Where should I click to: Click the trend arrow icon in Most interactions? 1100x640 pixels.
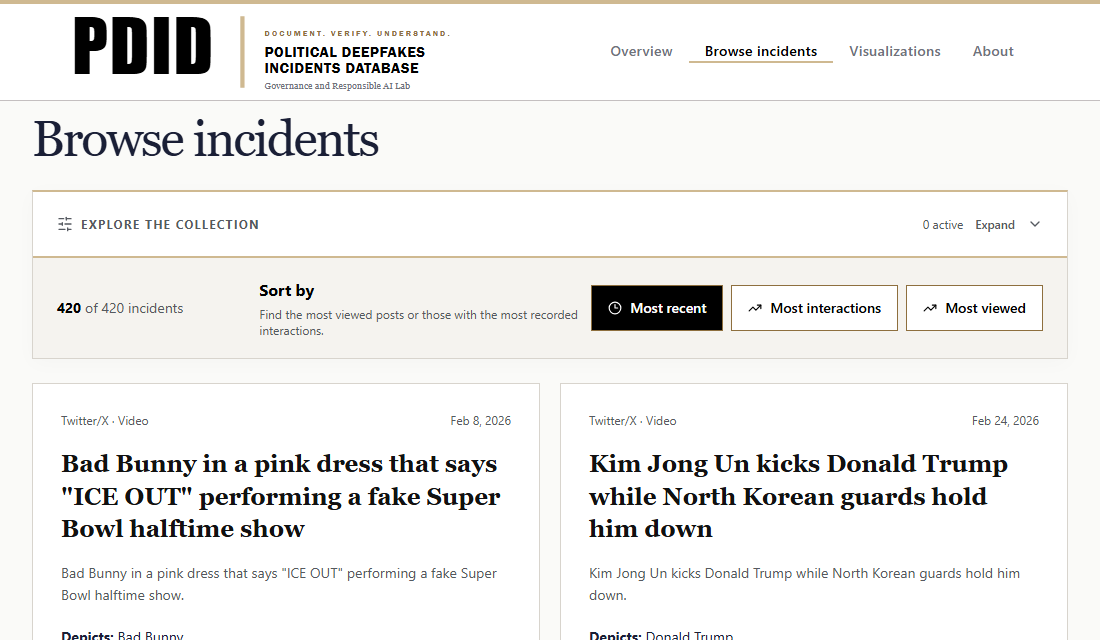(755, 308)
